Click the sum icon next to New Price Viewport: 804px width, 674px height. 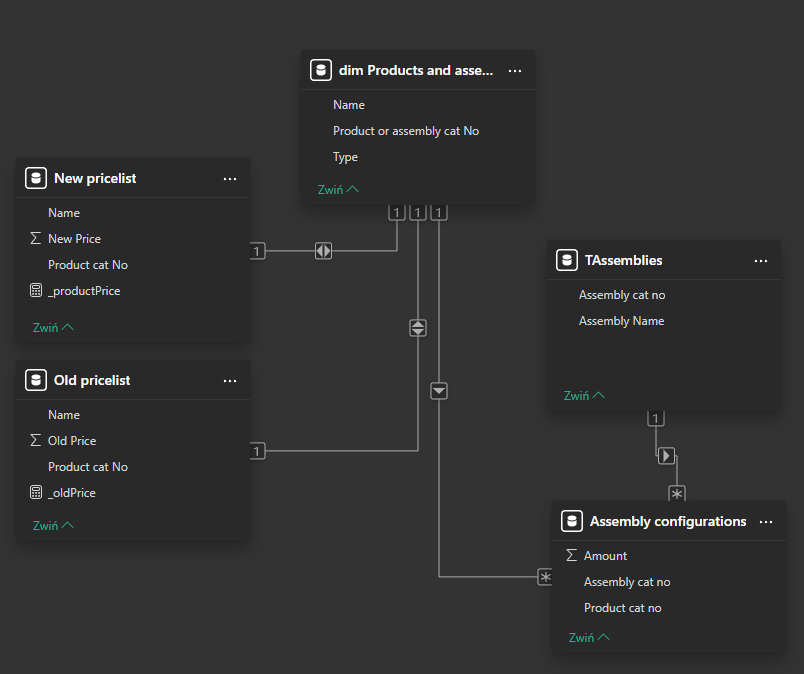click(35, 239)
